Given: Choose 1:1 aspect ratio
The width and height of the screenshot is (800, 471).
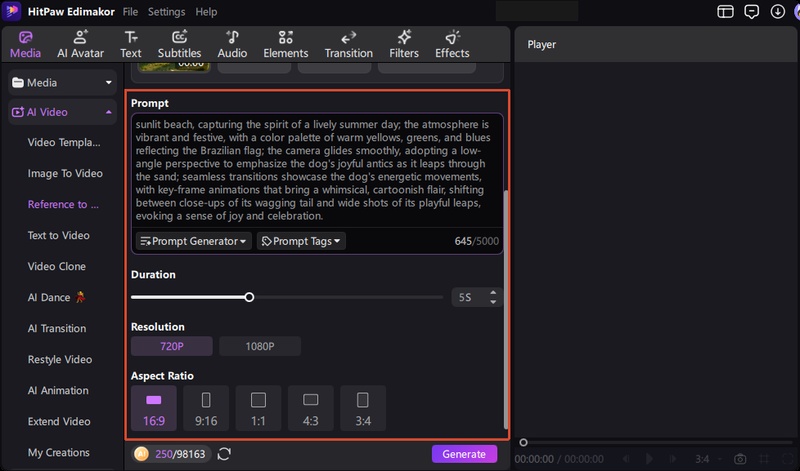Looking at the screenshot, I should [x=258, y=408].
